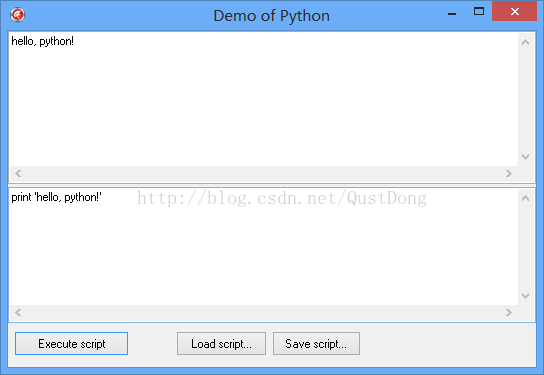The height and width of the screenshot is (375, 544).
Task: Place cursor in "print 'hello, python!'" script line
Action: (57, 197)
